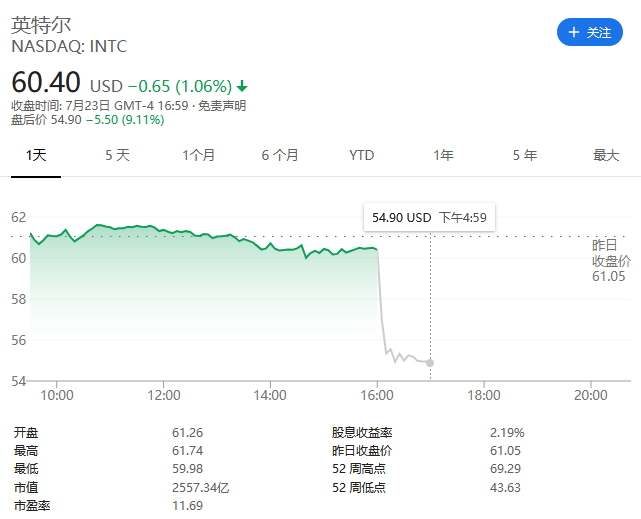Click the 英特尔 stock title
This screenshot has height=519, width=641.
(41, 25)
